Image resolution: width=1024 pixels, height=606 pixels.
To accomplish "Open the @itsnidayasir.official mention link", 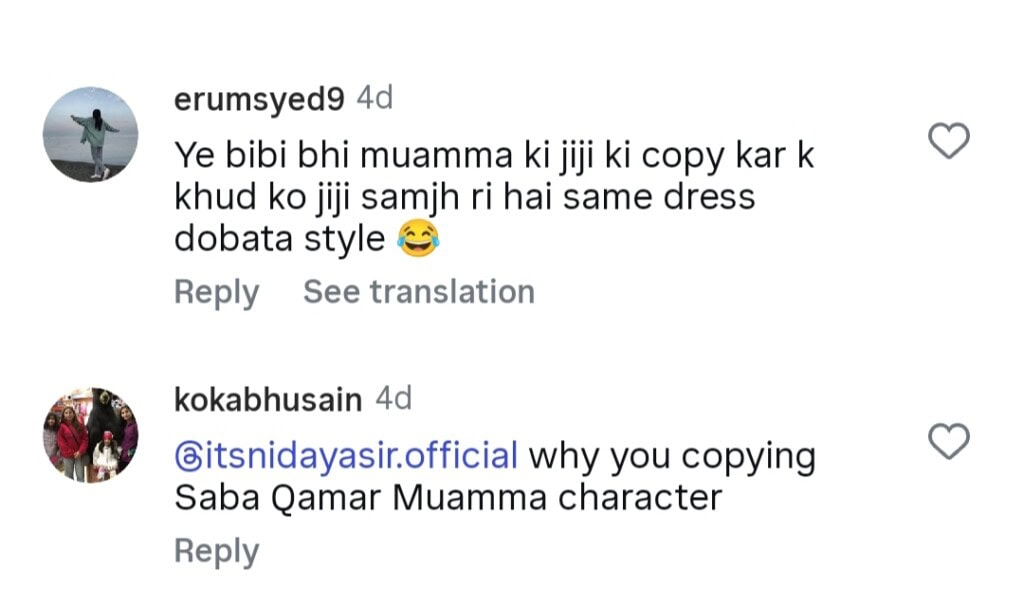I will pyautogui.click(x=344, y=455).
